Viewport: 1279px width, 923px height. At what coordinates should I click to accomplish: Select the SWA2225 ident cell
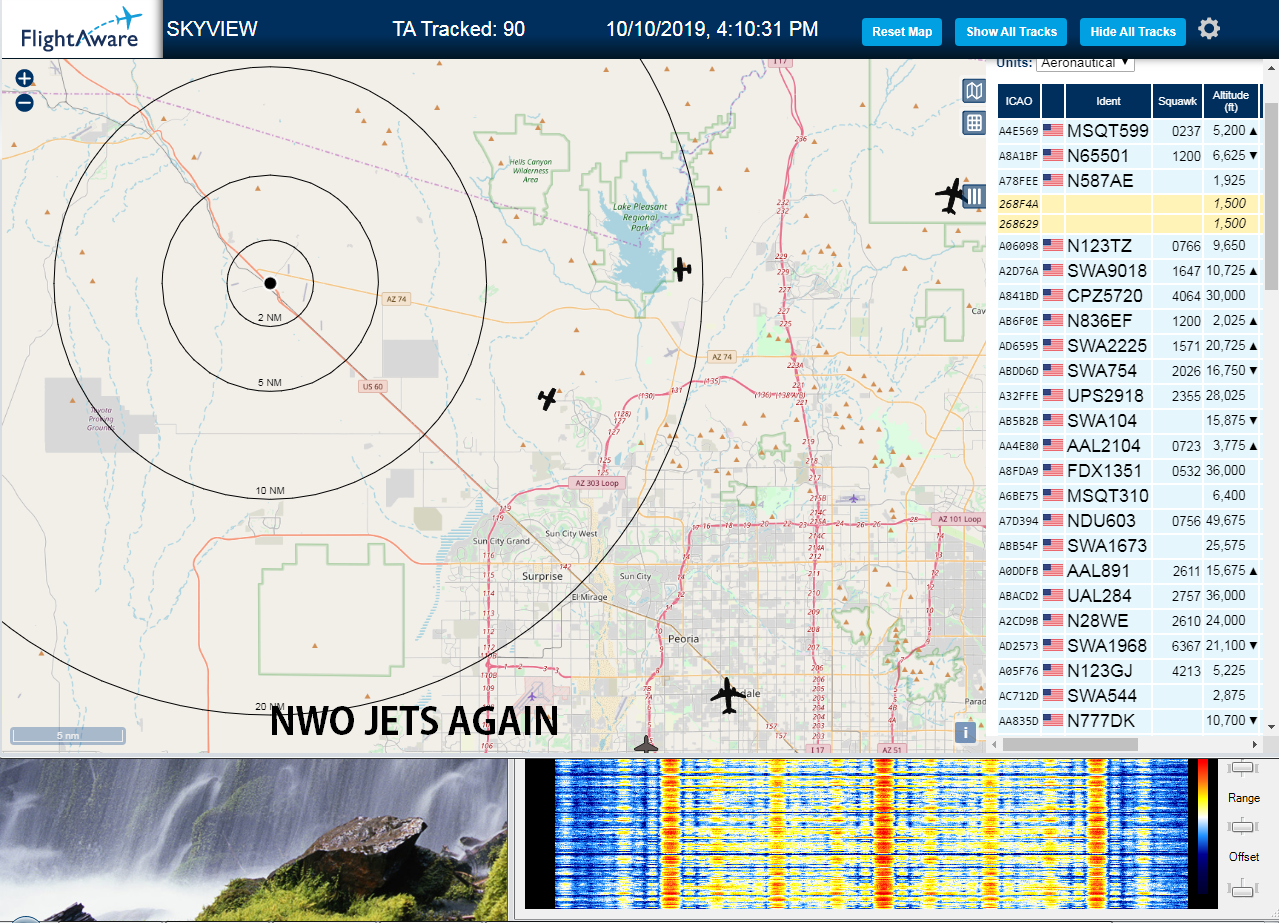click(1108, 345)
